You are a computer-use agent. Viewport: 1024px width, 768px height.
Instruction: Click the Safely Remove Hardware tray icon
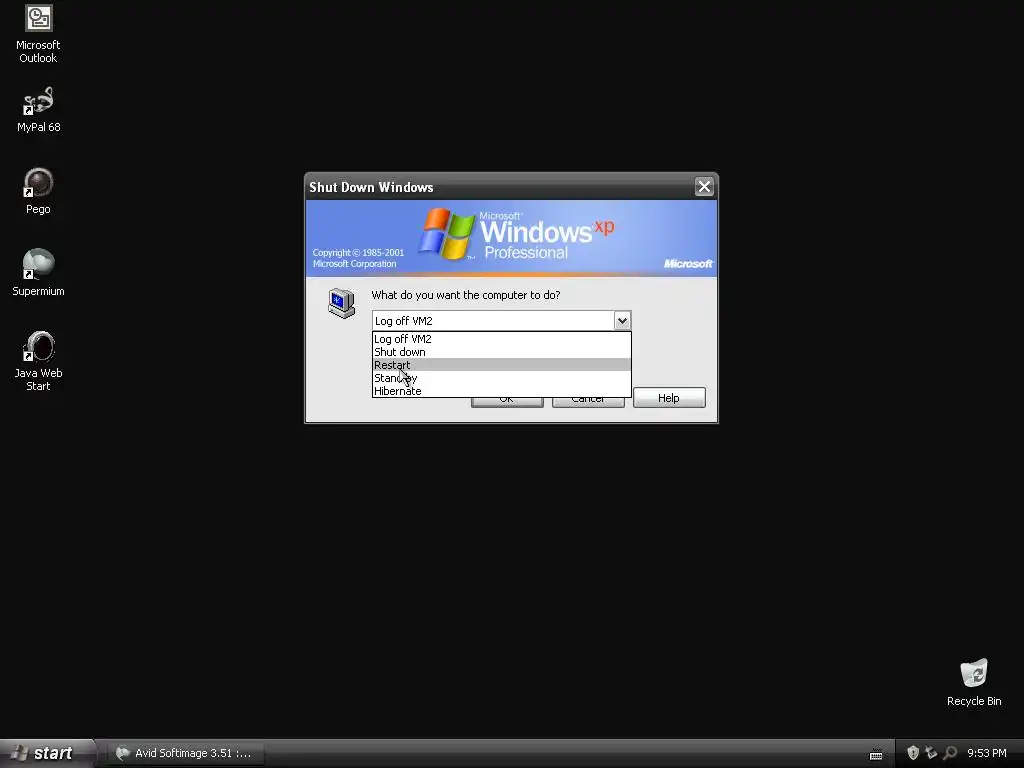click(x=931, y=753)
